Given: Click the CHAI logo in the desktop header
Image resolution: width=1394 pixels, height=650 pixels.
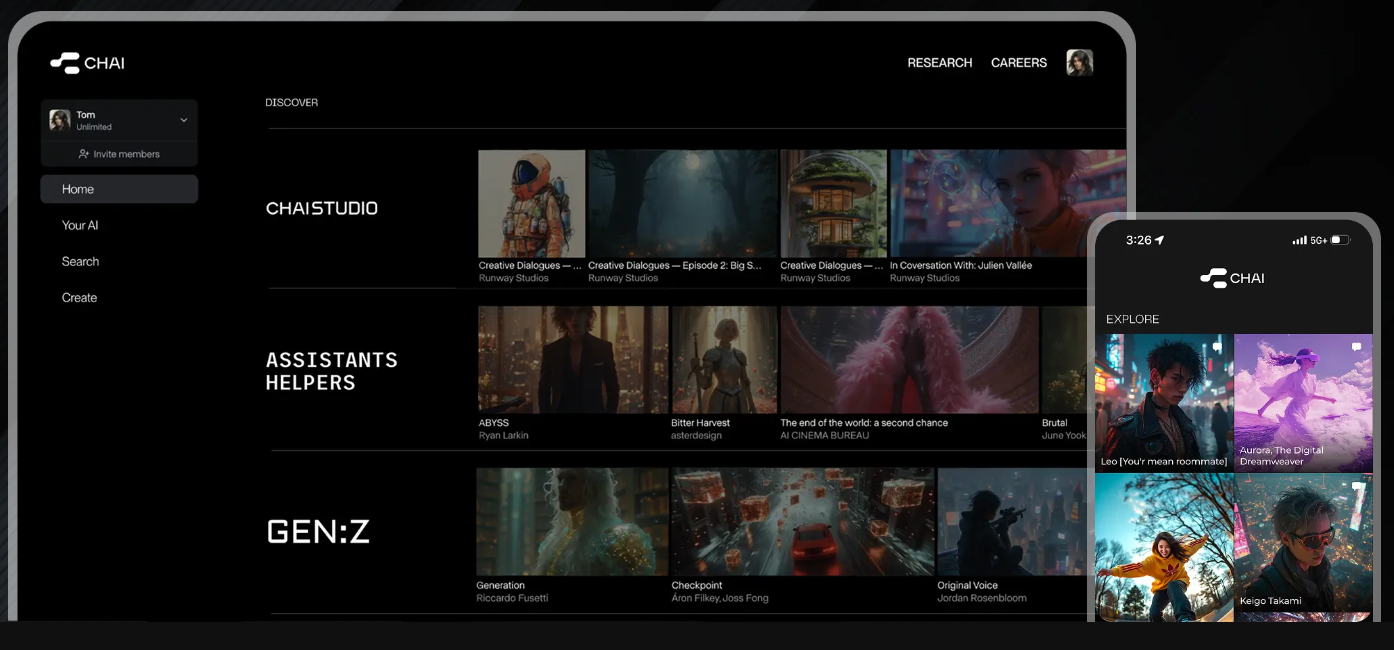Looking at the screenshot, I should [x=87, y=63].
